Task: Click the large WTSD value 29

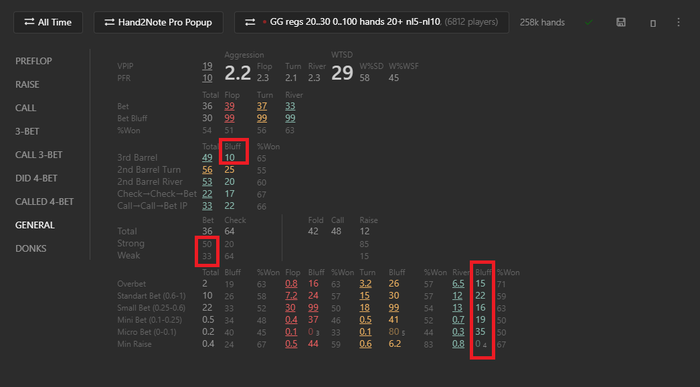Action: pyautogui.click(x=342, y=73)
